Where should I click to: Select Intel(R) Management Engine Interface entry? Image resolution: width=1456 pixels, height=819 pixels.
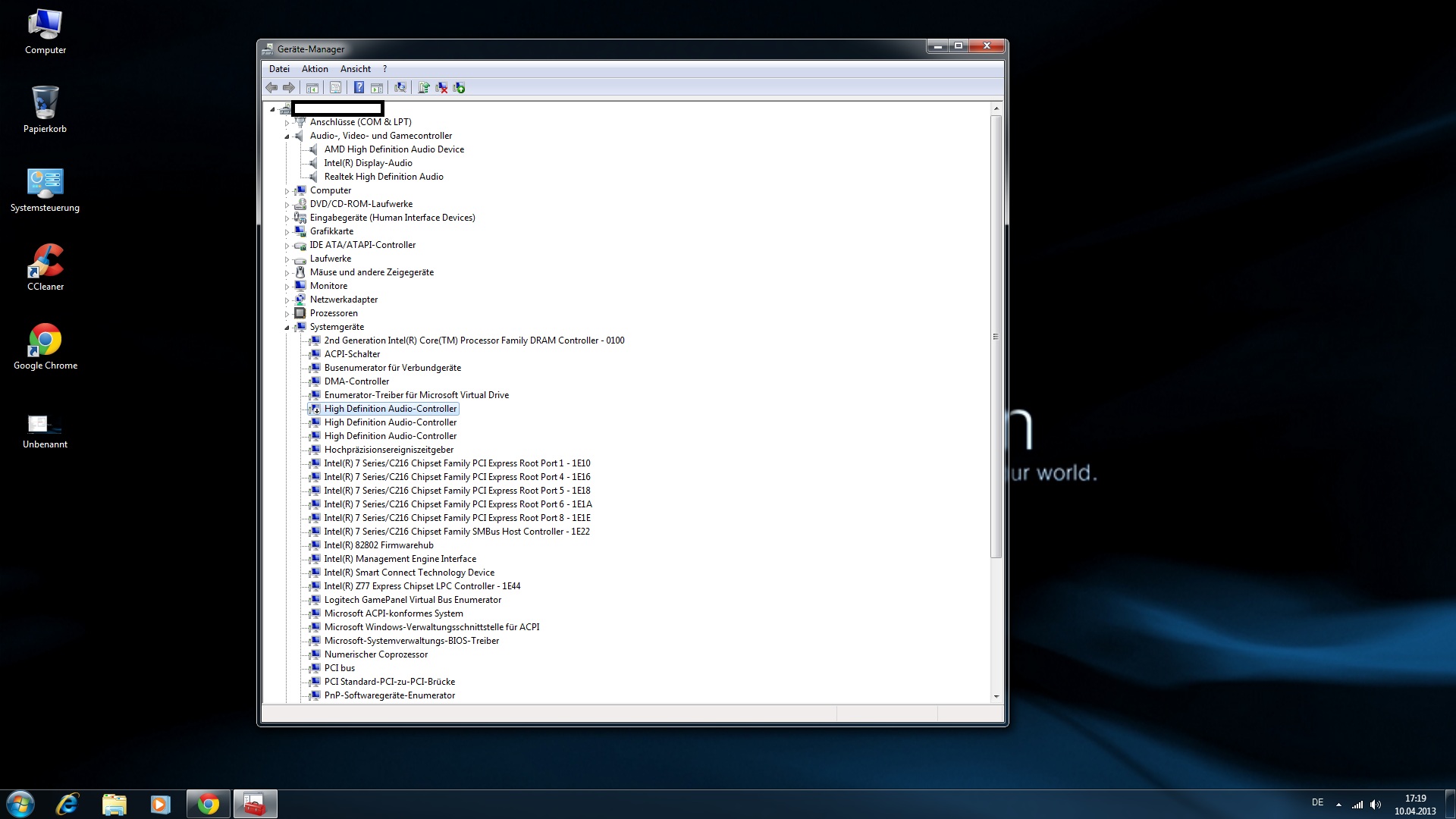point(400,559)
